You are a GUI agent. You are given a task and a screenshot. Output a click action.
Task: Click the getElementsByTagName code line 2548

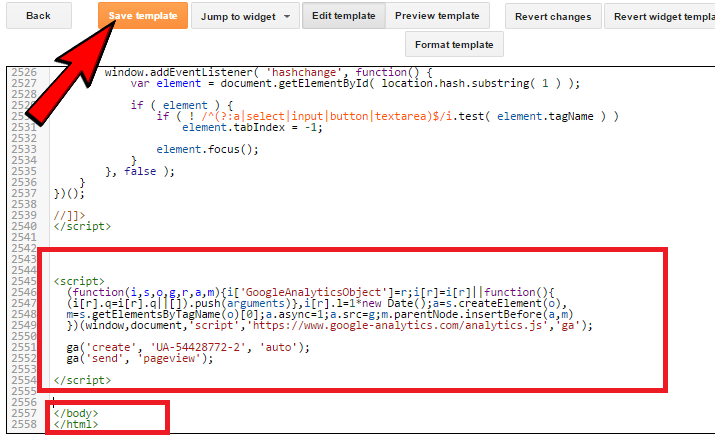point(320,314)
